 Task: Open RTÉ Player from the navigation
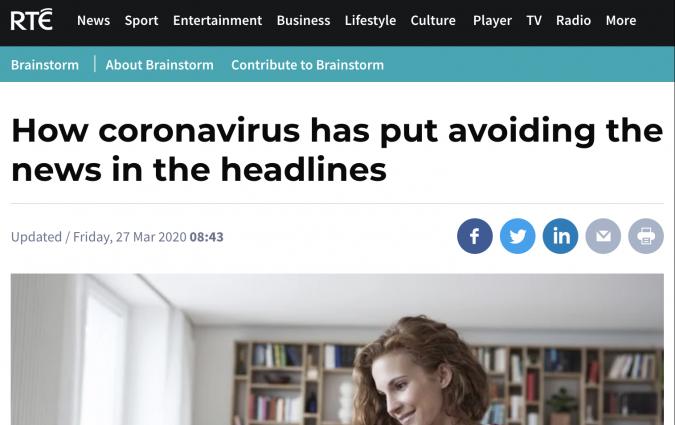(492, 20)
